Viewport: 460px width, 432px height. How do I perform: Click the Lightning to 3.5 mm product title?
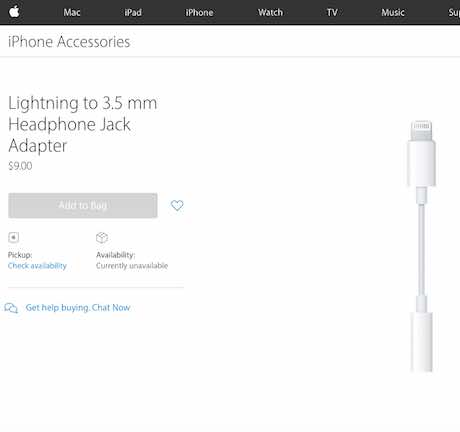pos(82,124)
